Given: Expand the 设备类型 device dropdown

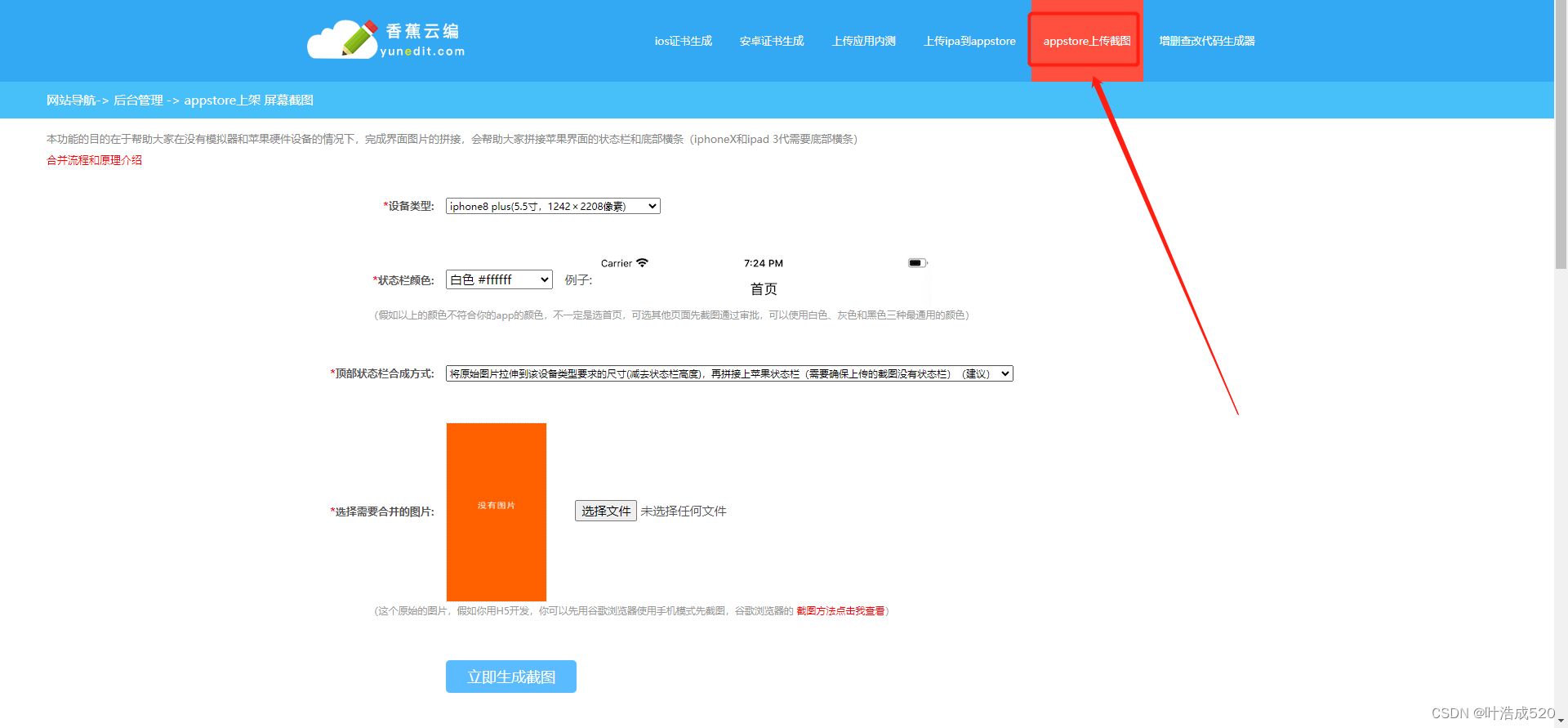Looking at the screenshot, I should [553, 206].
